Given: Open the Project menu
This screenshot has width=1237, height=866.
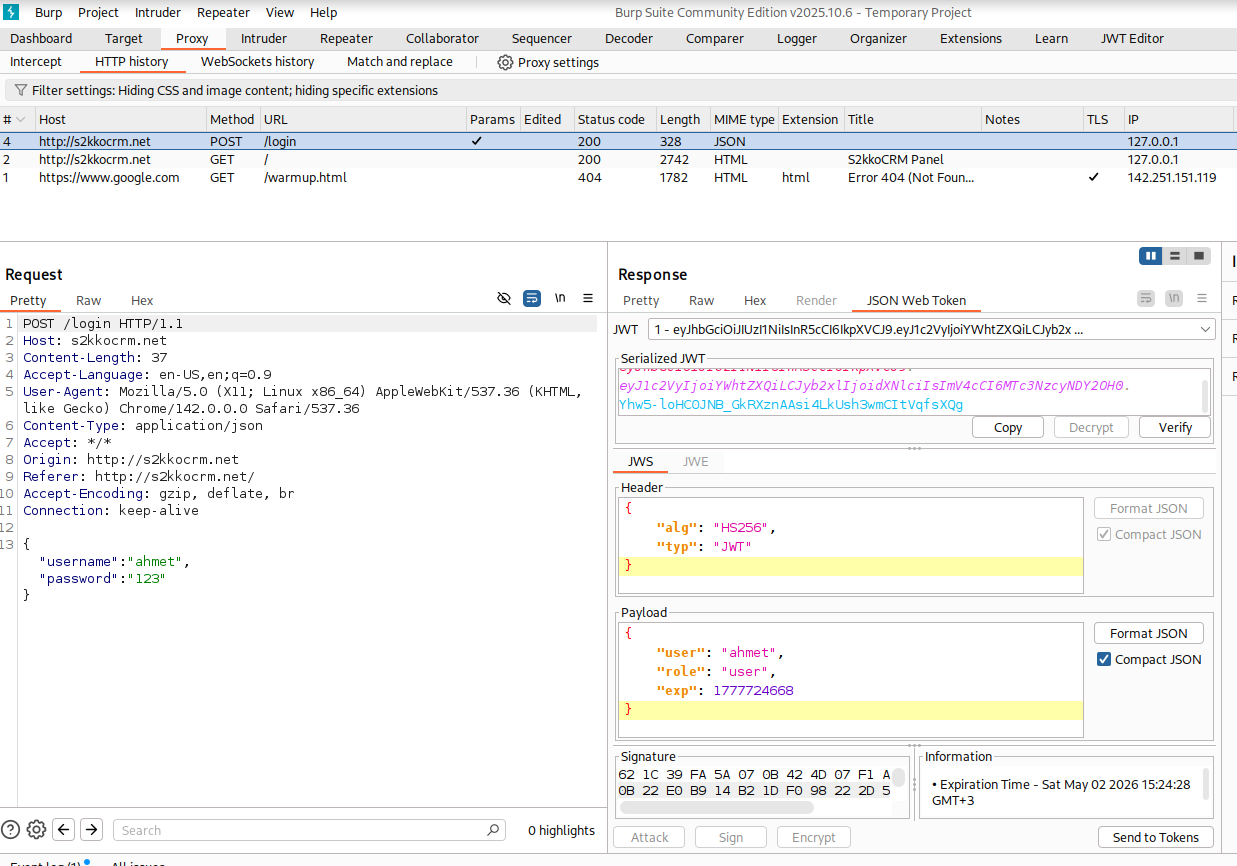Looking at the screenshot, I should click(x=98, y=12).
